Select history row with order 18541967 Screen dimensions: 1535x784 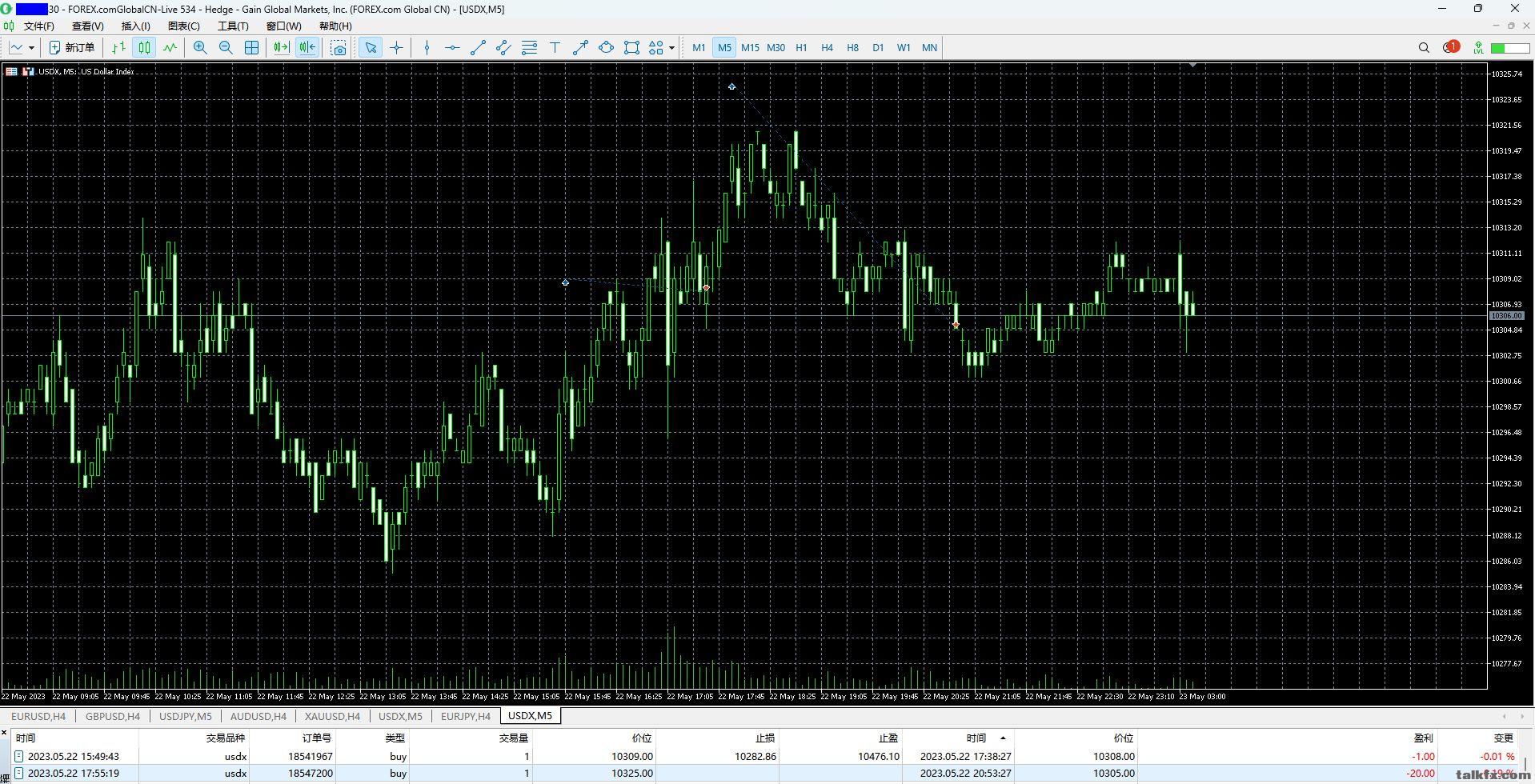(767, 756)
